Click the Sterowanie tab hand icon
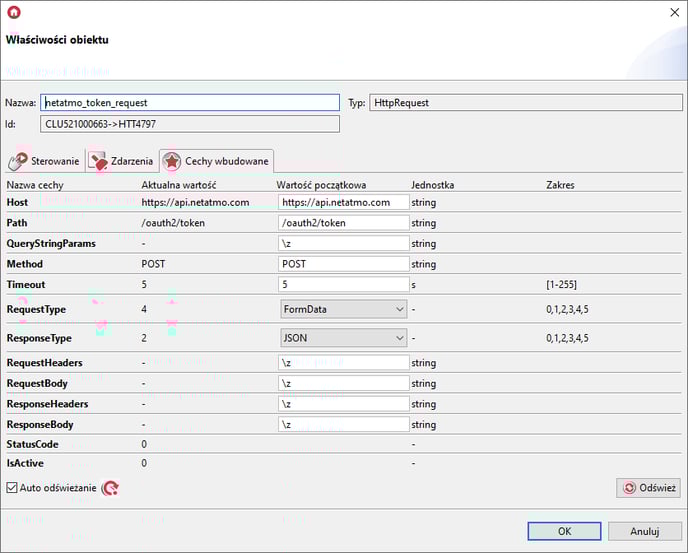Viewport: 688px width, 553px height. (18, 161)
